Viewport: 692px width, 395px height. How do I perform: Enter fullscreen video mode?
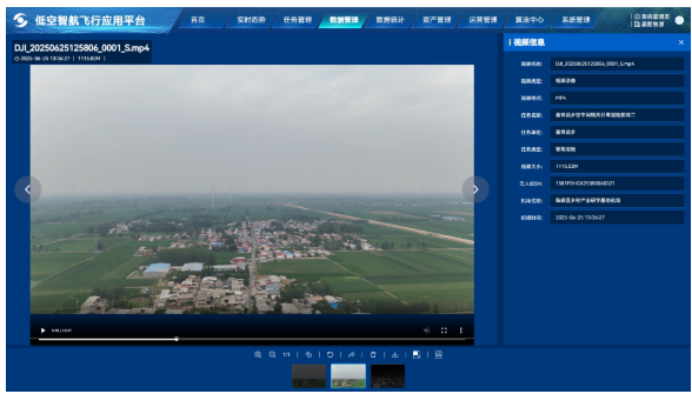(444, 330)
